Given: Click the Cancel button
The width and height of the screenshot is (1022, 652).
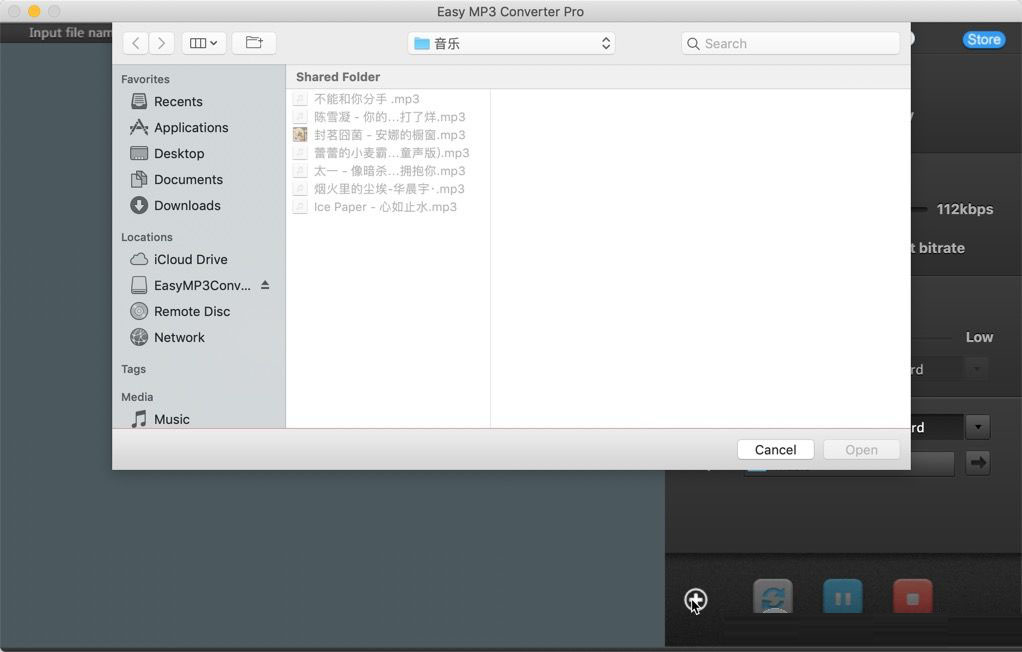Looking at the screenshot, I should pyautogui.click(x=776, y=450).
